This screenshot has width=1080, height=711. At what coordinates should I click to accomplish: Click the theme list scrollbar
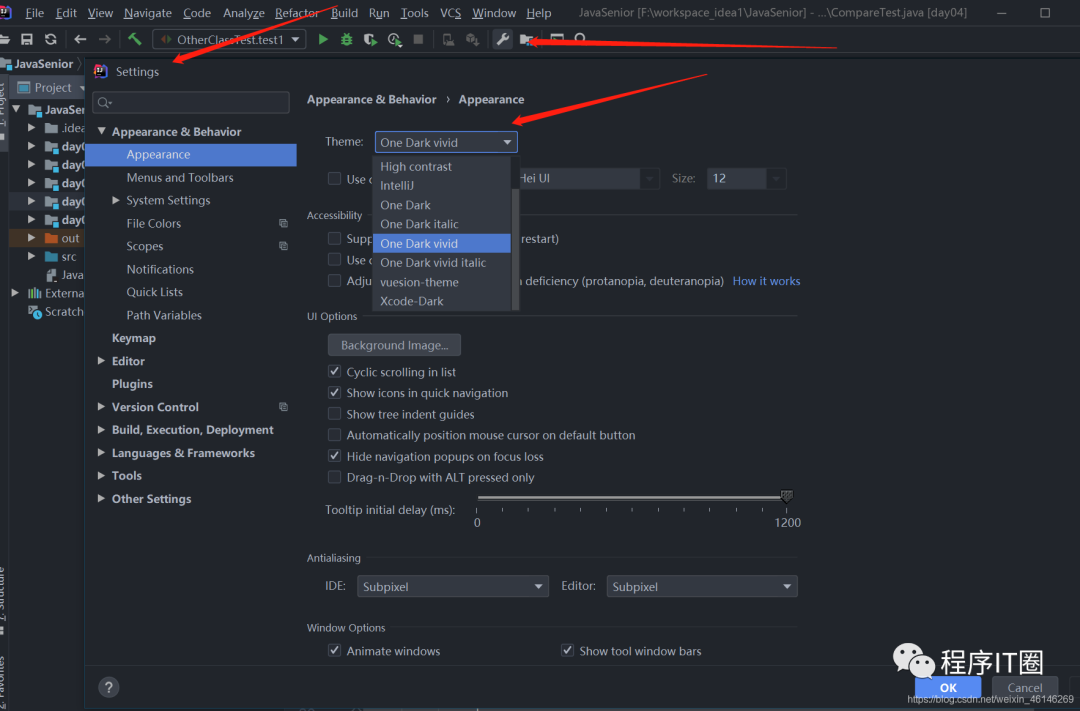pos(515,248)
